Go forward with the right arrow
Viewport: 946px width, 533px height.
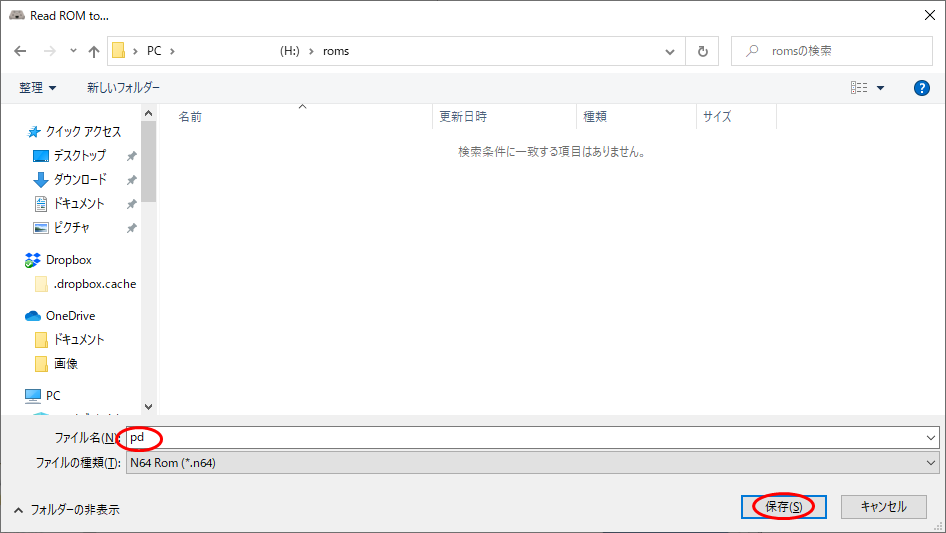tap(49, 51)
